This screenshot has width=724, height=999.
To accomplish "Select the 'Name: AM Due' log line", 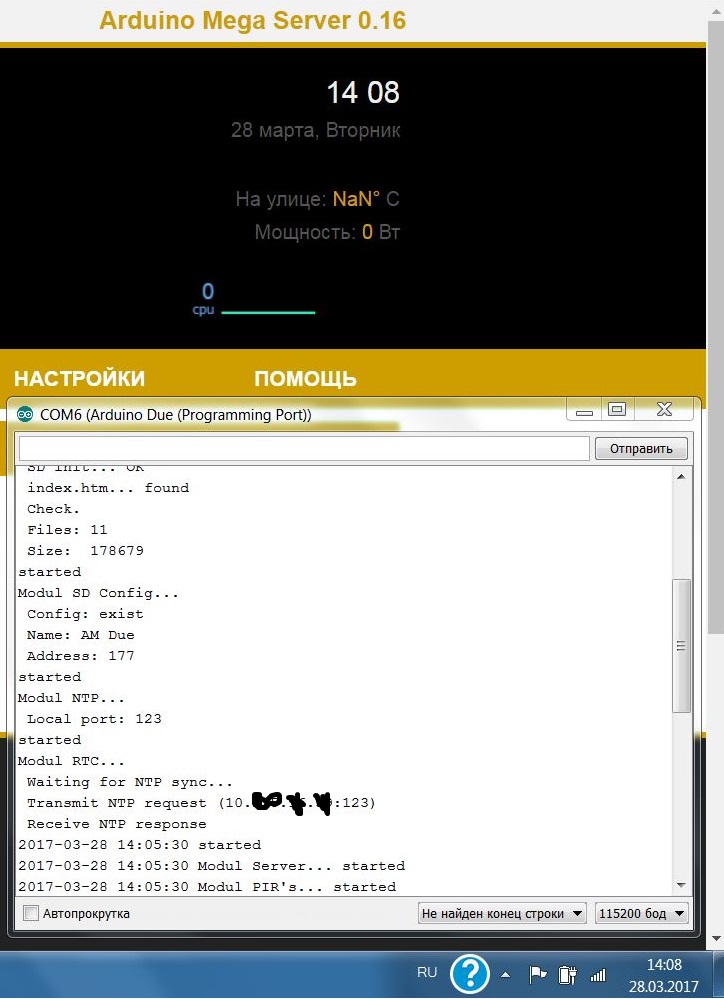I will pos(80,635).
